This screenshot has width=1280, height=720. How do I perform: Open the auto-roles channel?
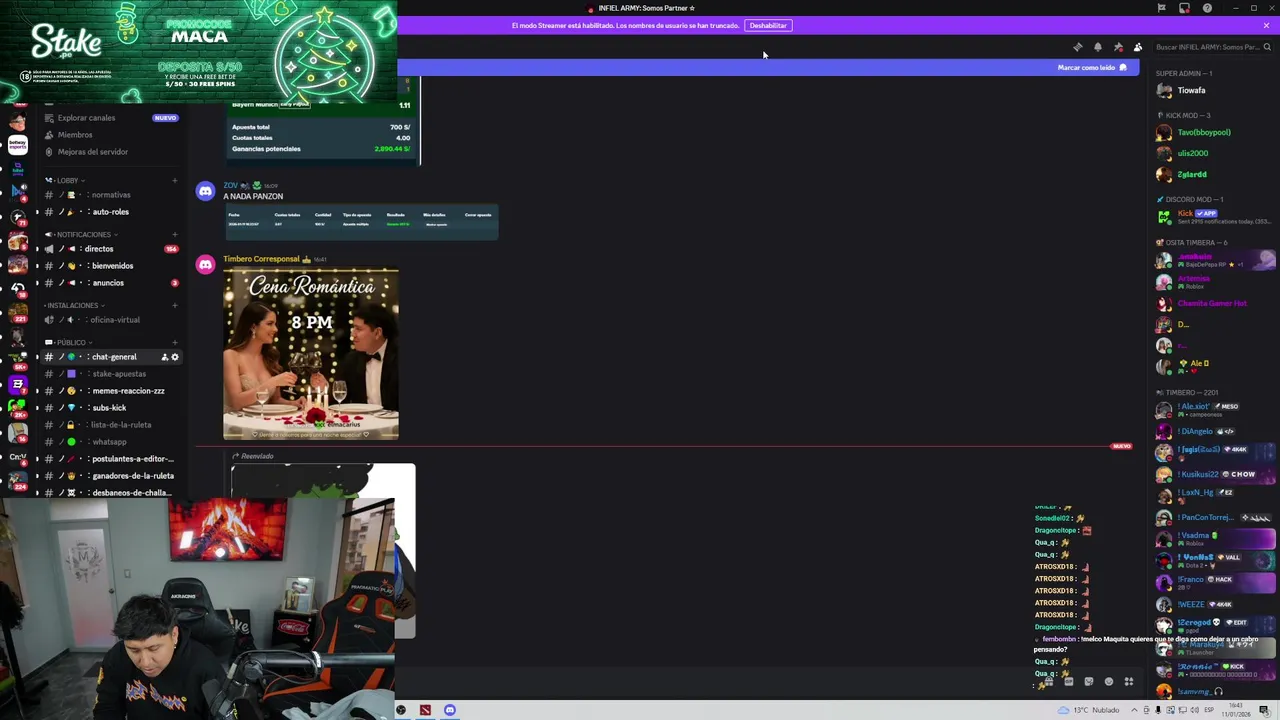(110, 212)
